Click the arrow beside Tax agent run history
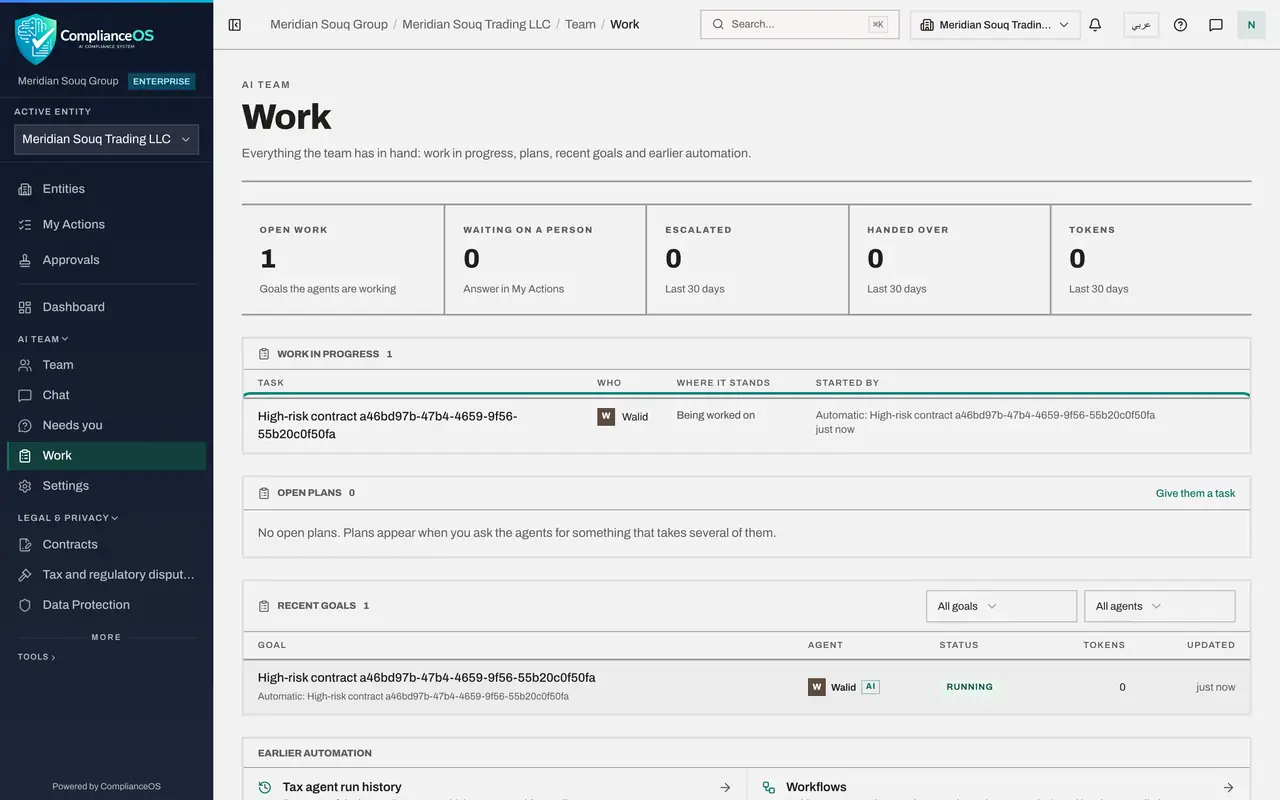The image size is (1280, 800). coord(725,787)
